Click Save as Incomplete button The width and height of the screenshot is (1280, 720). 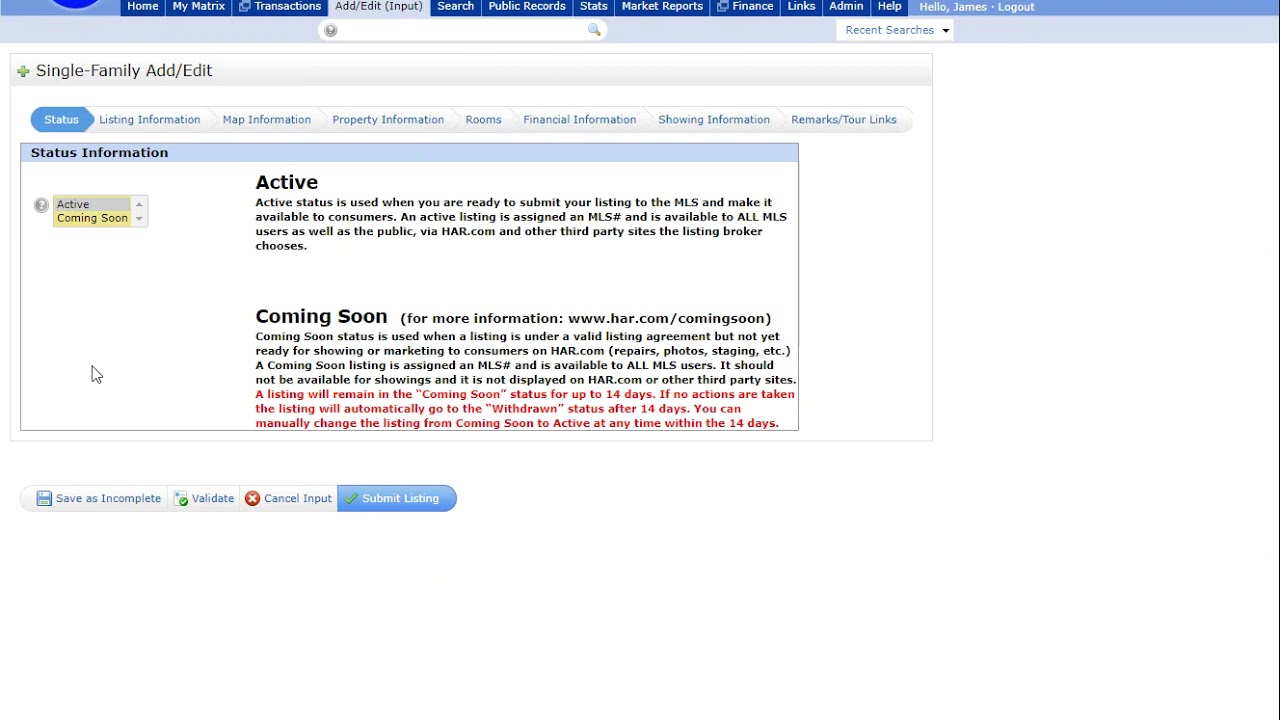point(98,498)
